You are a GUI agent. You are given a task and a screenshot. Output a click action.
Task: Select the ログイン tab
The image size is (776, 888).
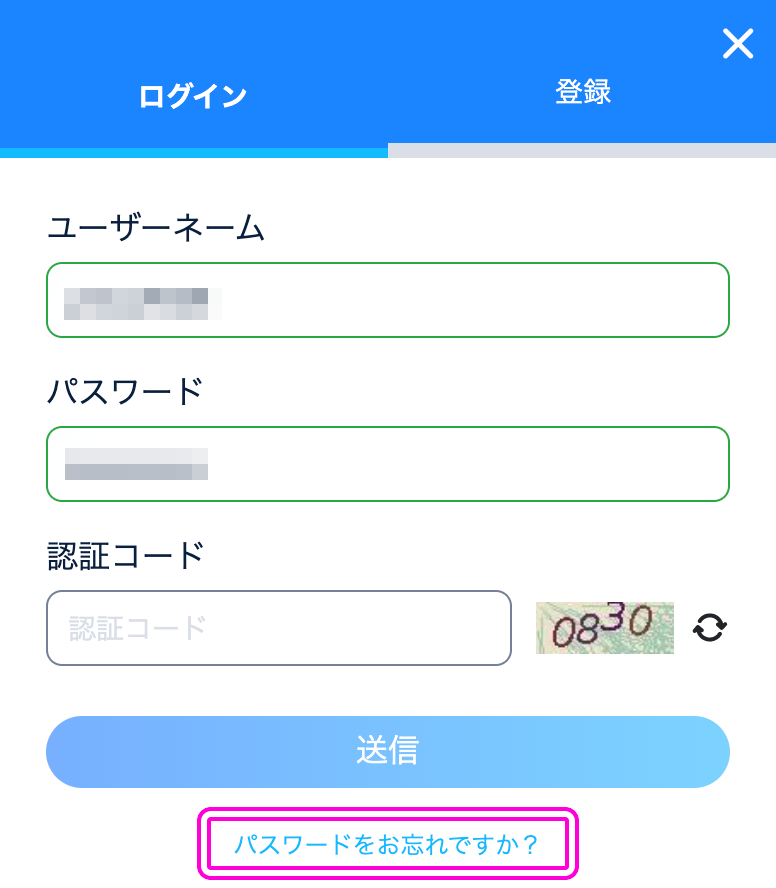coord(193,96)
